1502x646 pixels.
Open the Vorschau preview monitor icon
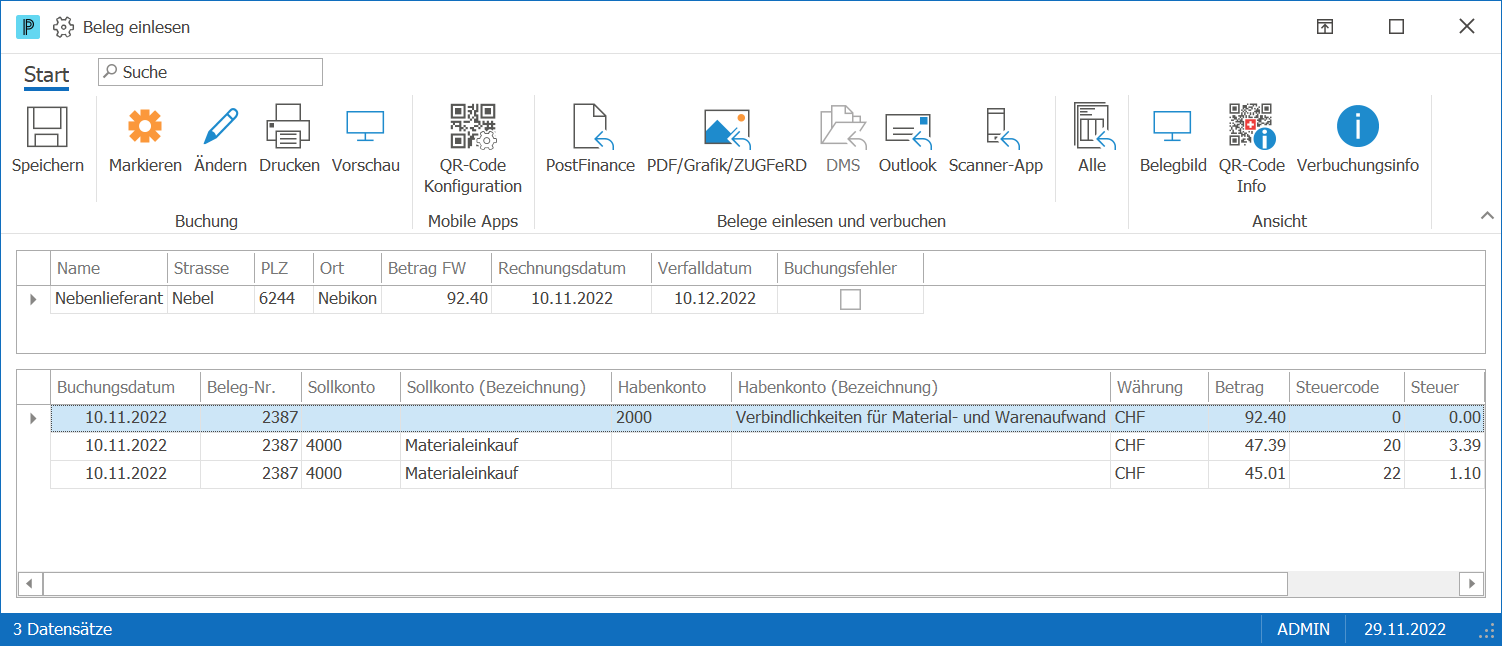[365, 127]
